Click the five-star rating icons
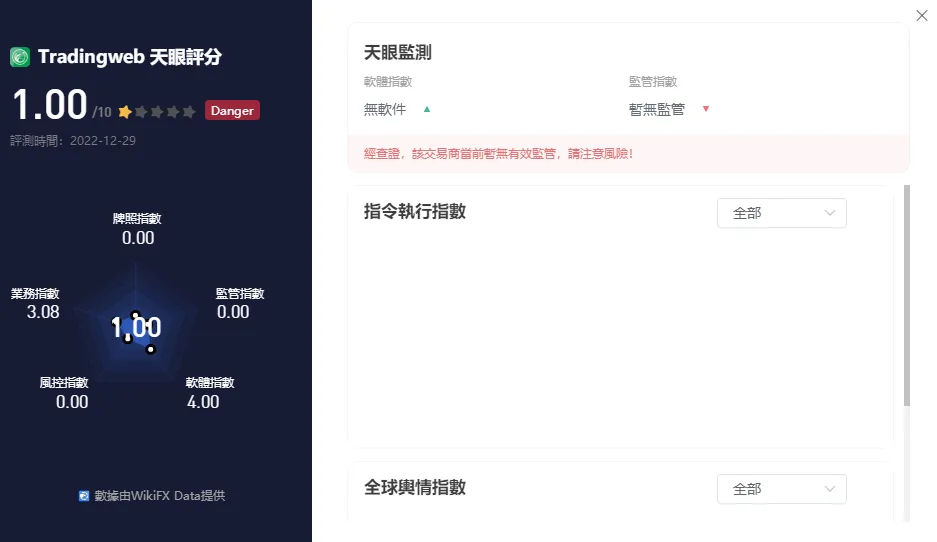The height and width of the screenshot is (542, 937). tap(157, 111)
